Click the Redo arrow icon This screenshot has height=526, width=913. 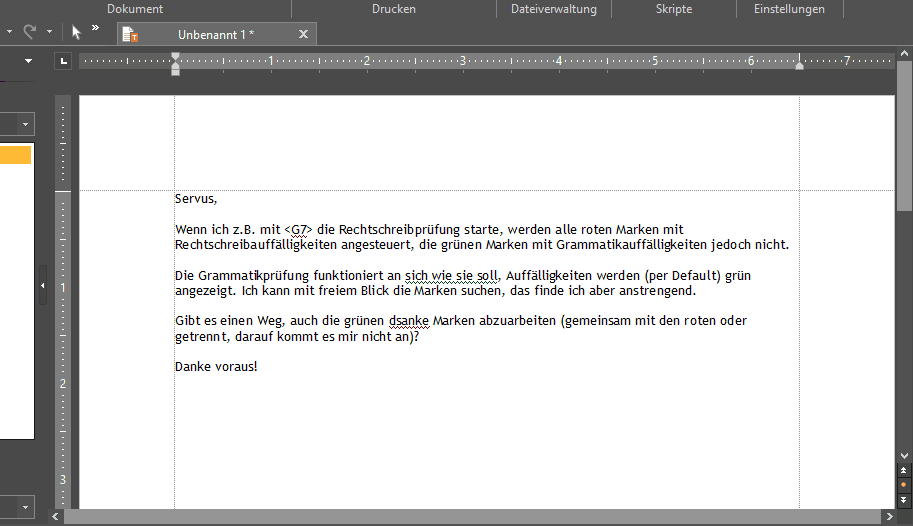pos(30,31)
